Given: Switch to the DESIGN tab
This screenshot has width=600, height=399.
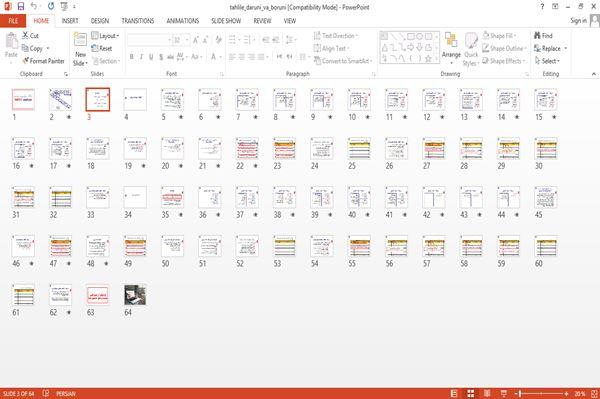Looking at the screenshot, I should click(100, 21).
